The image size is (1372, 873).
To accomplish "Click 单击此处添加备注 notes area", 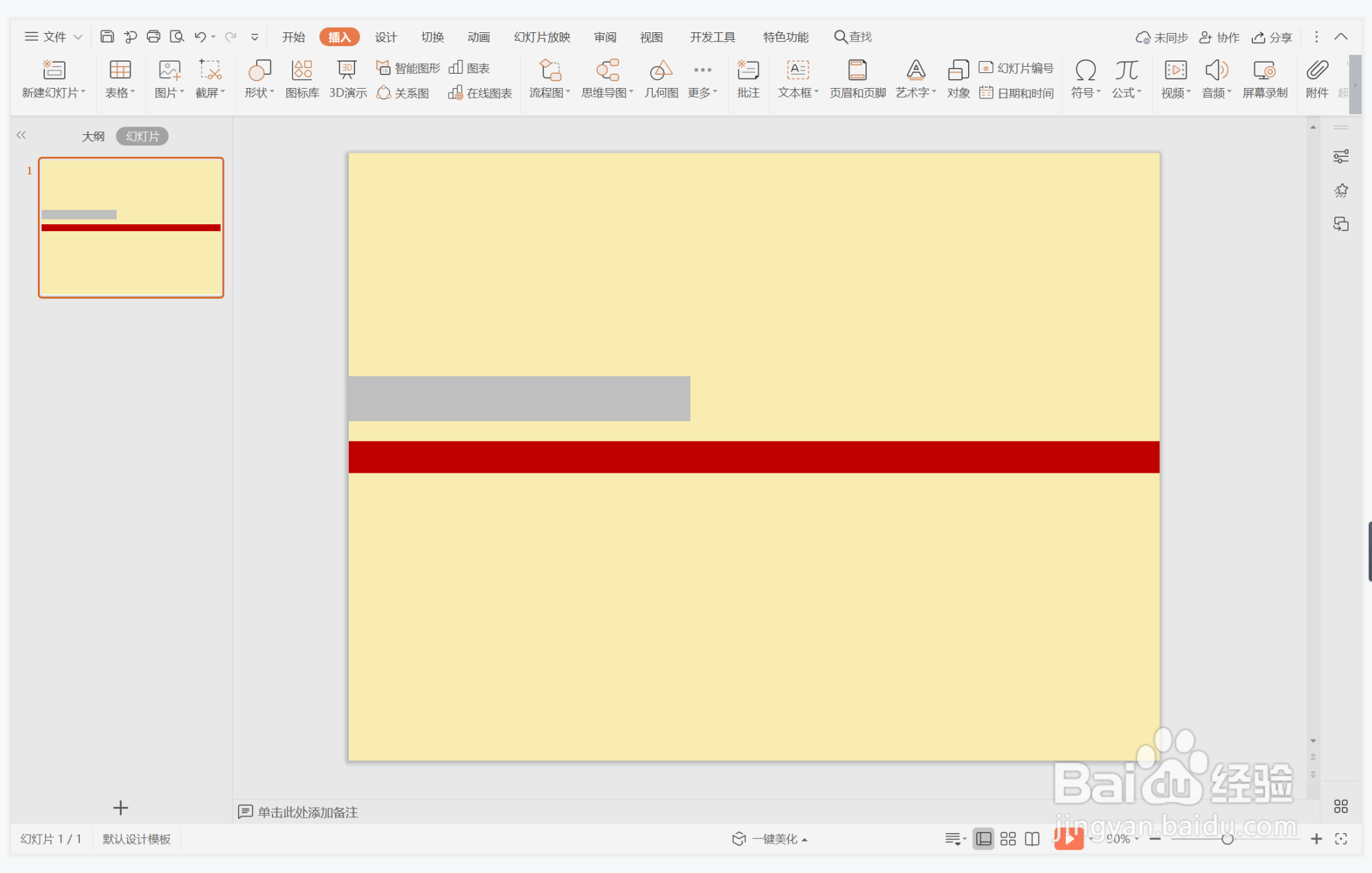I will 307,812.
